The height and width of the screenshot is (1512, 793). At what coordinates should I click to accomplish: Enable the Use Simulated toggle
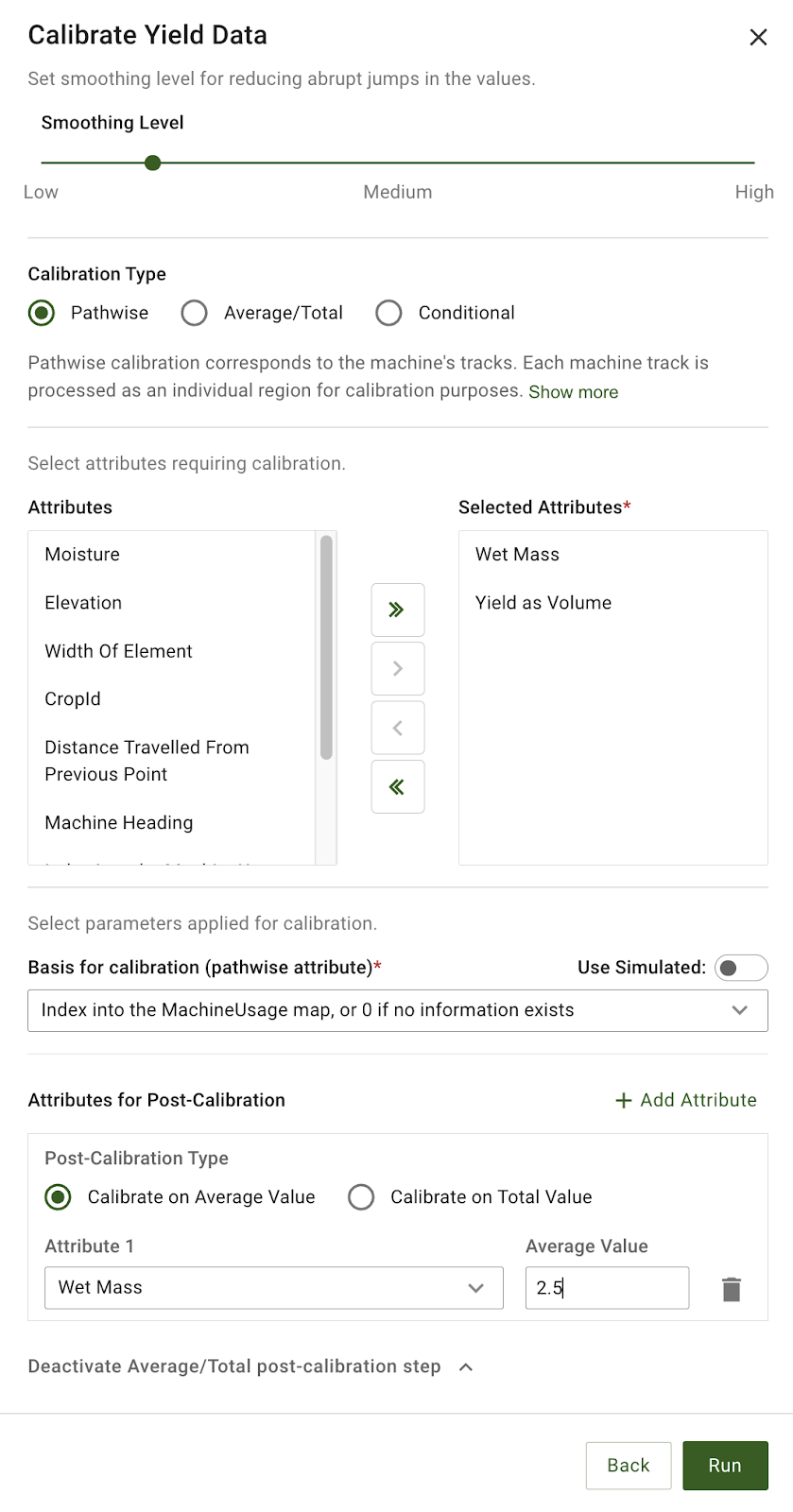pyautogui.click(x=740, y=968)
